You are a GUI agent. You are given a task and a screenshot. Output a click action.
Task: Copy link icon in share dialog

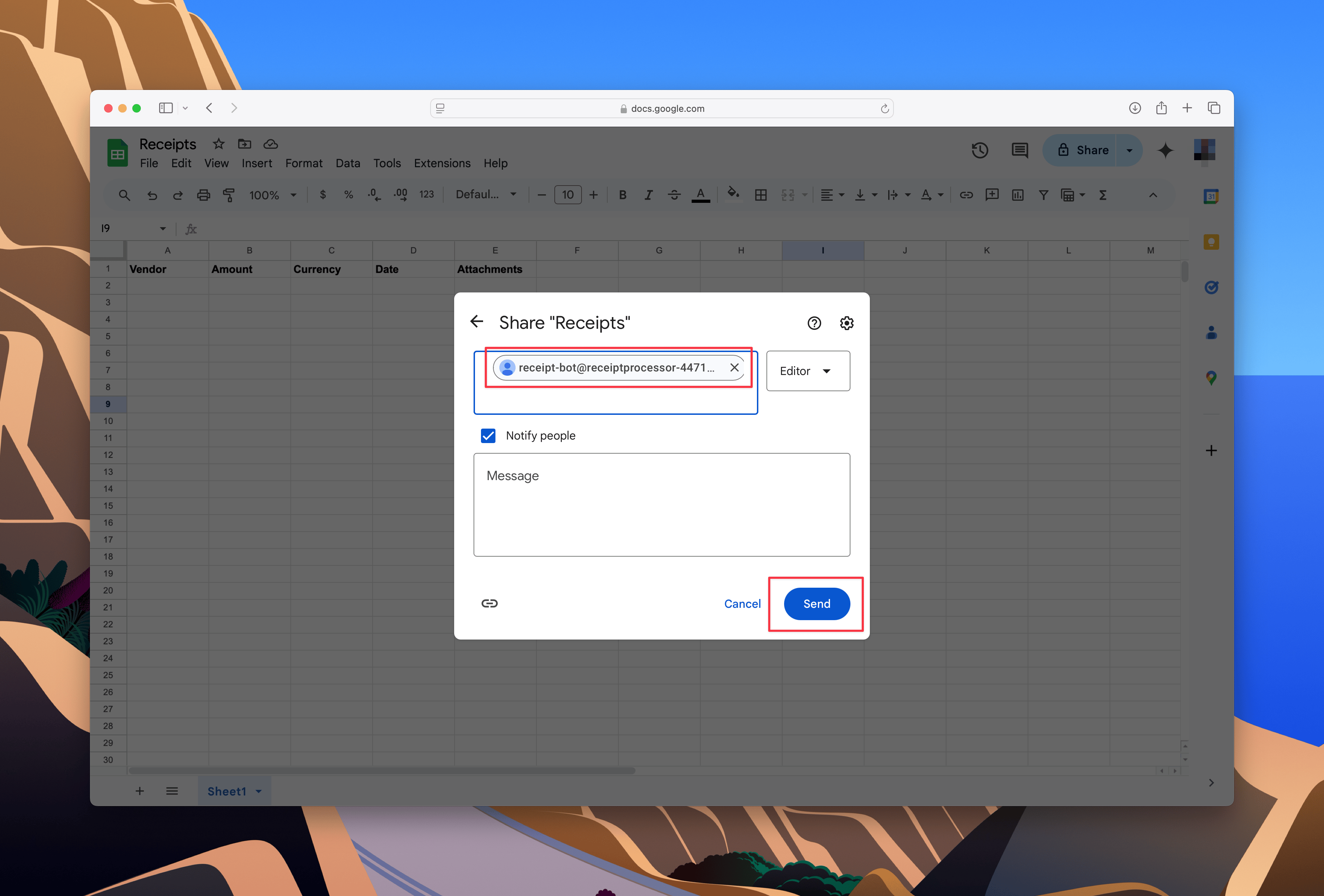[x=489, y=603]
